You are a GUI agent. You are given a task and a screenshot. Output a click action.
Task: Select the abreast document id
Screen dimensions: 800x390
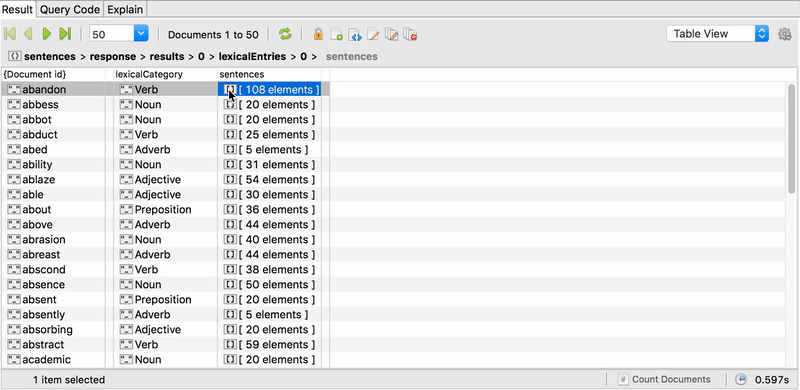tap(41, 255)
